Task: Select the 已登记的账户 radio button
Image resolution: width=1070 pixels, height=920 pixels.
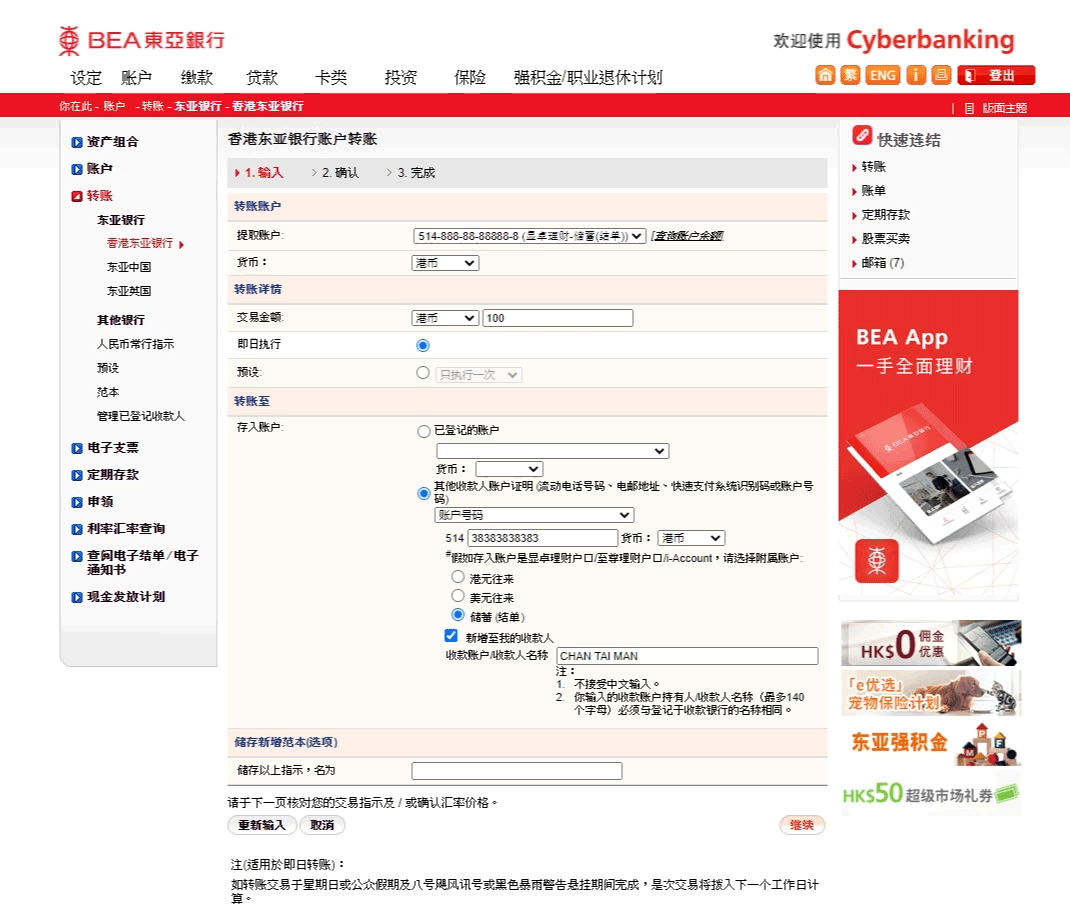Action: [x=424, y=431]
